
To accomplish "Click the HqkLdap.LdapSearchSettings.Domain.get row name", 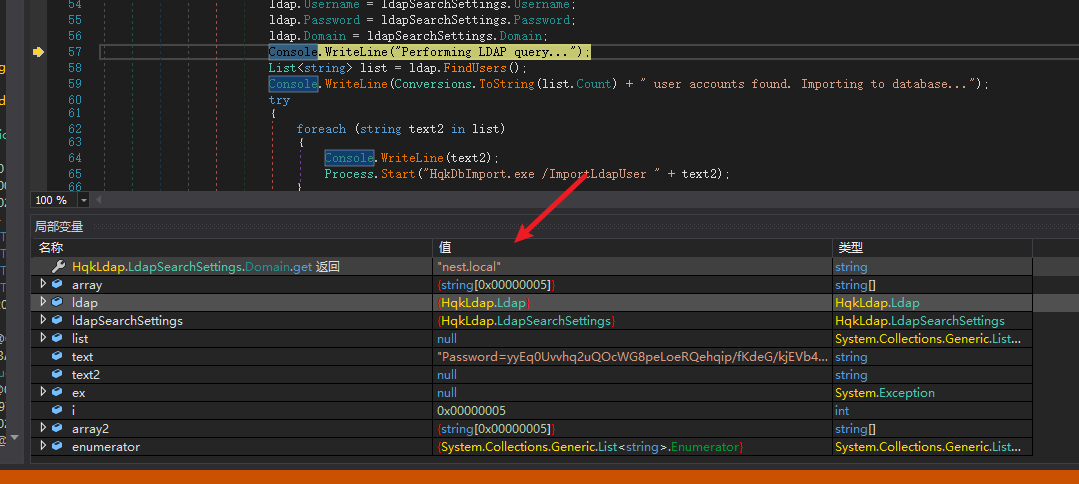I will point(206,266).
